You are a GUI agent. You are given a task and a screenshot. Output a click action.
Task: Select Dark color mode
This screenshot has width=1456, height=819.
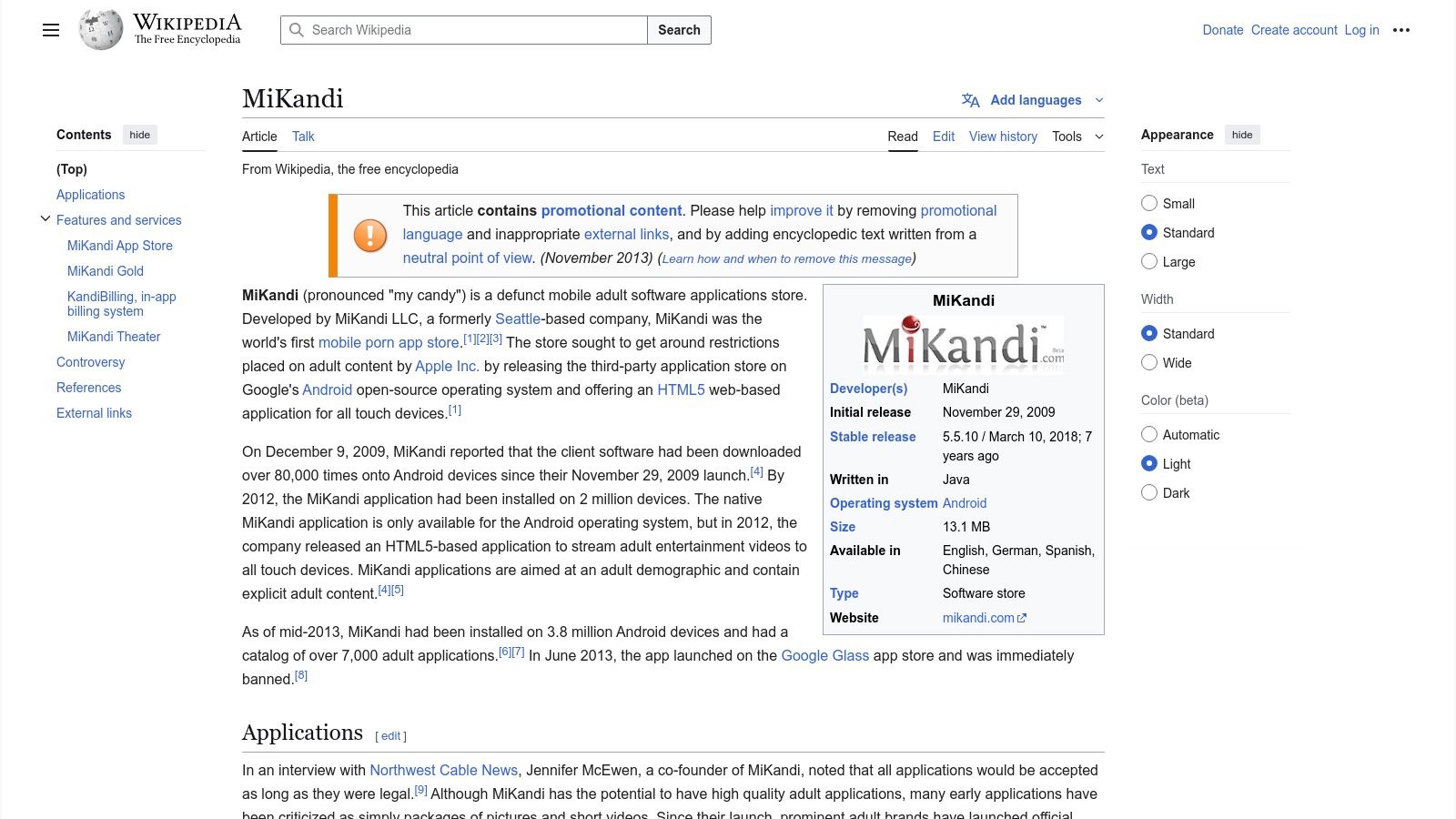1149,493
